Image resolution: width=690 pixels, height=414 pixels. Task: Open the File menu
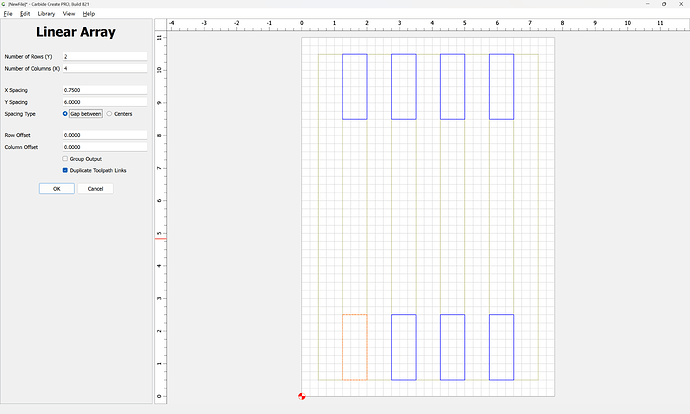[x=8, y=14]
